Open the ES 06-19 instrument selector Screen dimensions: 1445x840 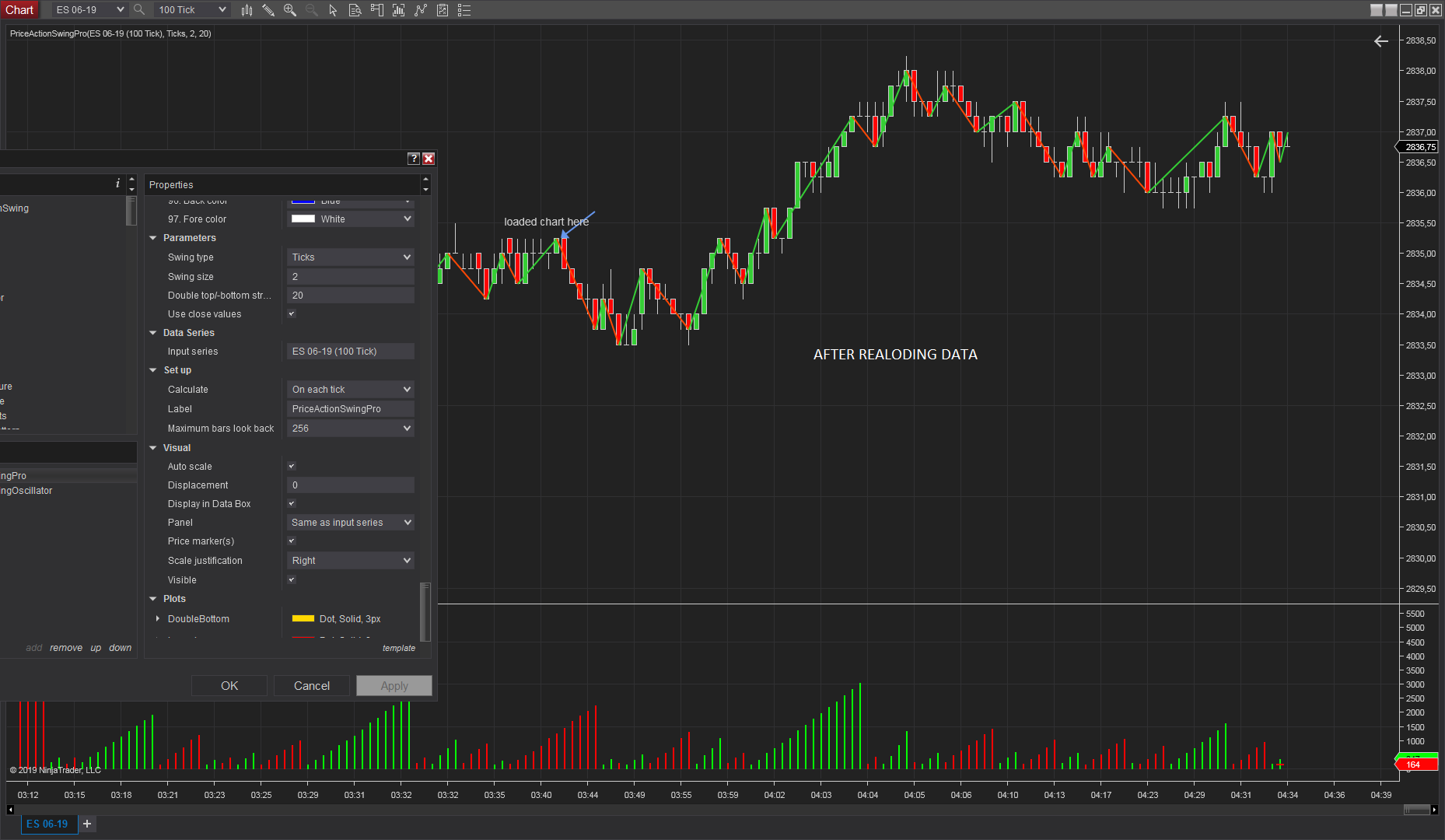[89, 10]
